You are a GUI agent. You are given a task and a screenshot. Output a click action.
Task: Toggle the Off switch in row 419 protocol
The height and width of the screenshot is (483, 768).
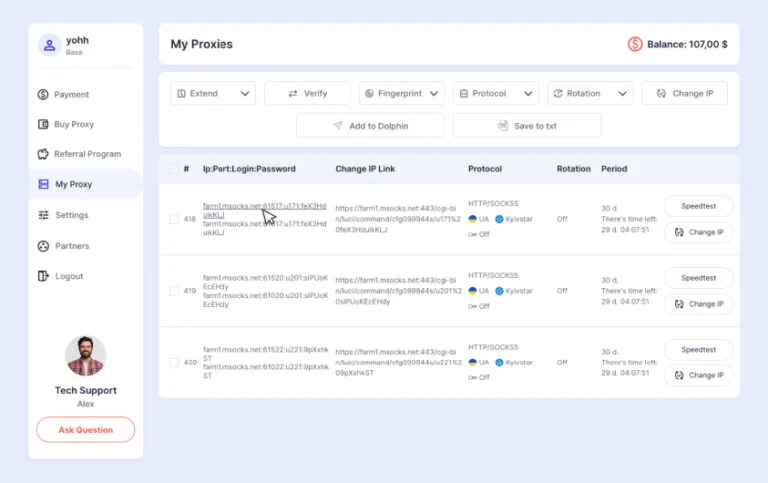click(479, 306)
